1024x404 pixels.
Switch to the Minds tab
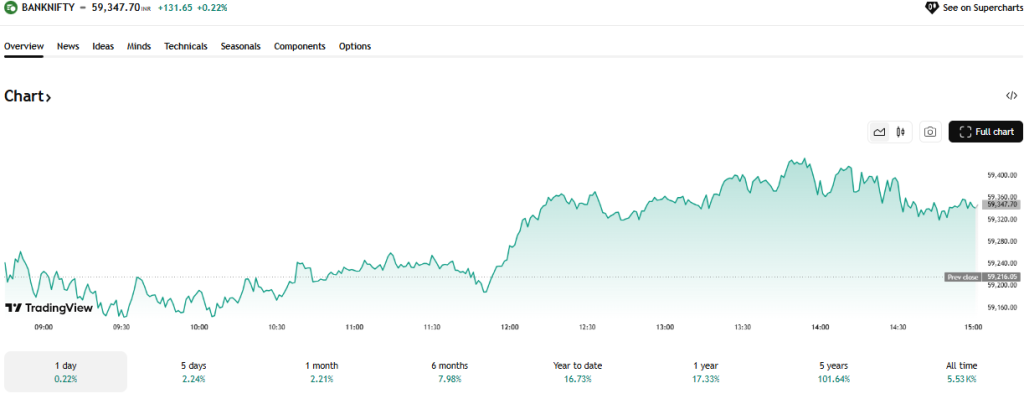coord(139,46)
